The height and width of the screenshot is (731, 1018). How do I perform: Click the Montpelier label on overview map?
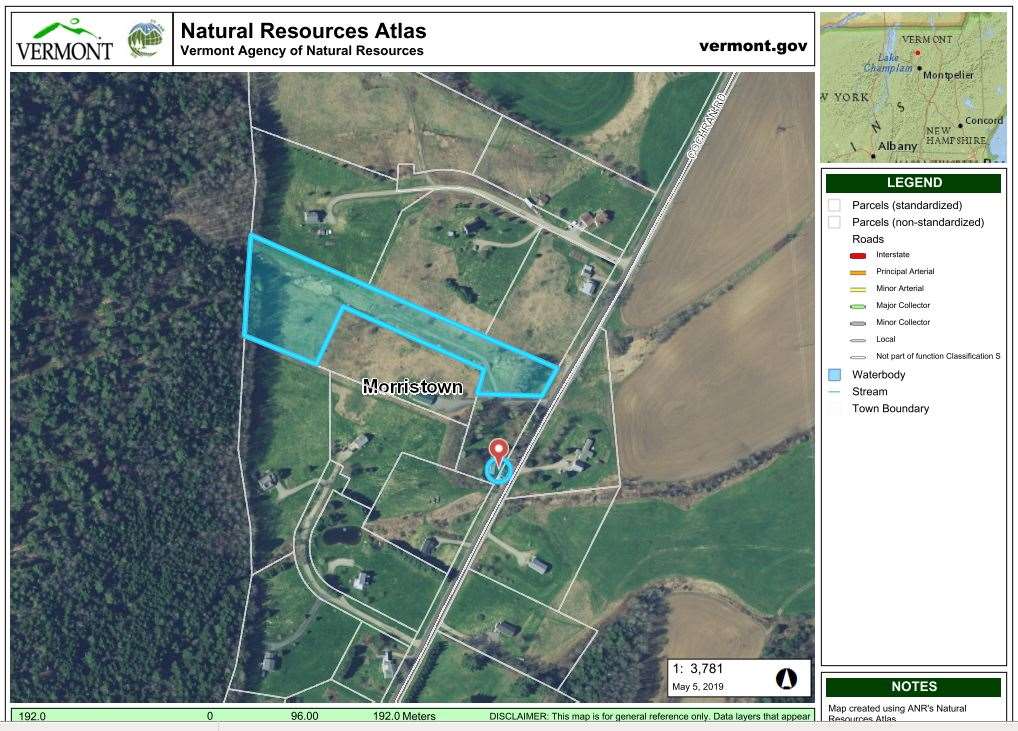coord(948,75)
